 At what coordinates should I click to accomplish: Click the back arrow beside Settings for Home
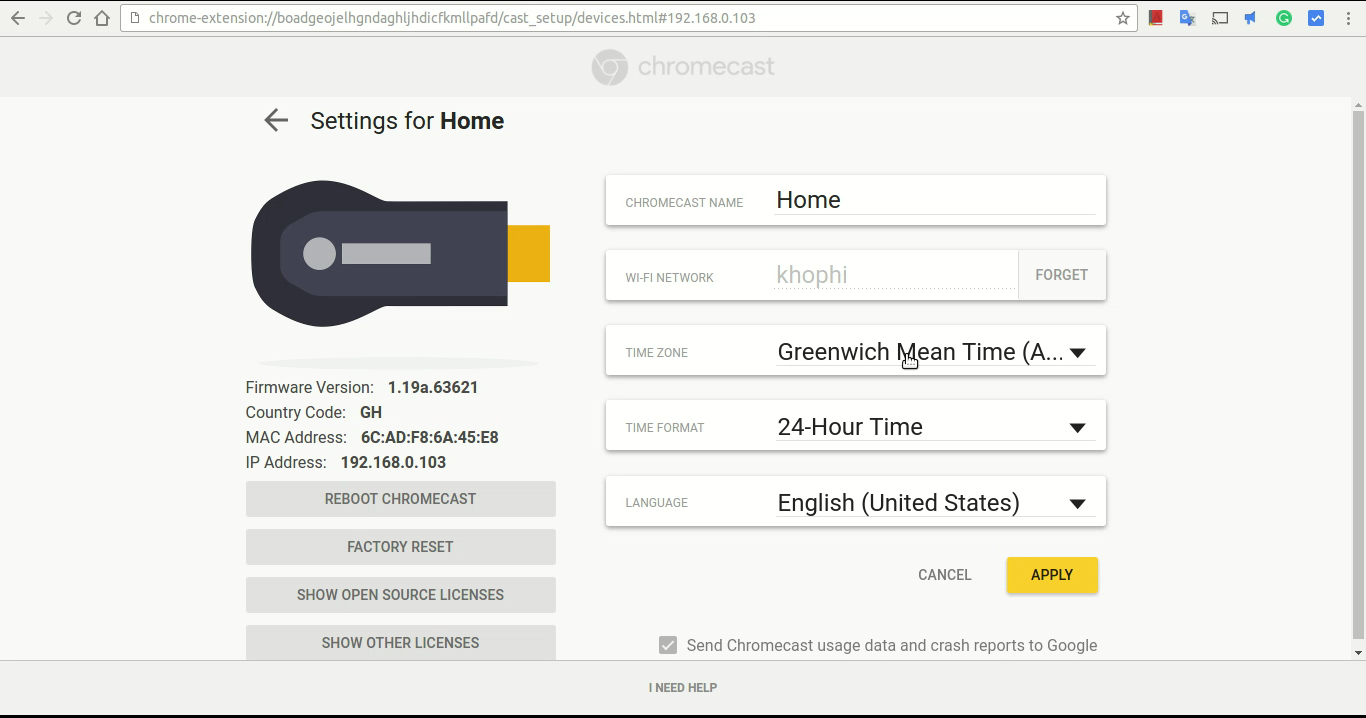275,121
